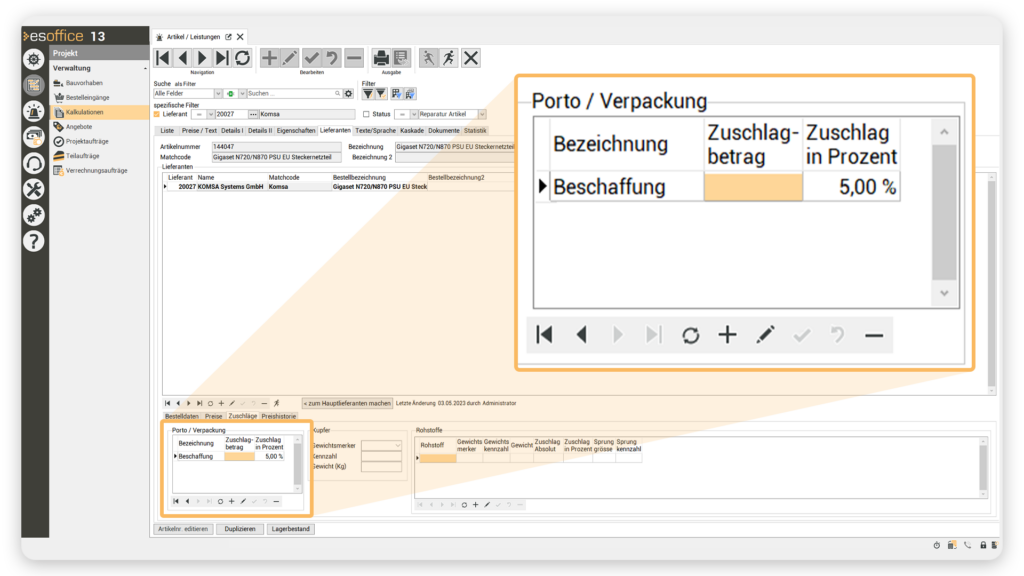1024x576 pixels.
Task: Open Verrechnungsaufträge in Verwaltung list
Action: pos(97,170)
